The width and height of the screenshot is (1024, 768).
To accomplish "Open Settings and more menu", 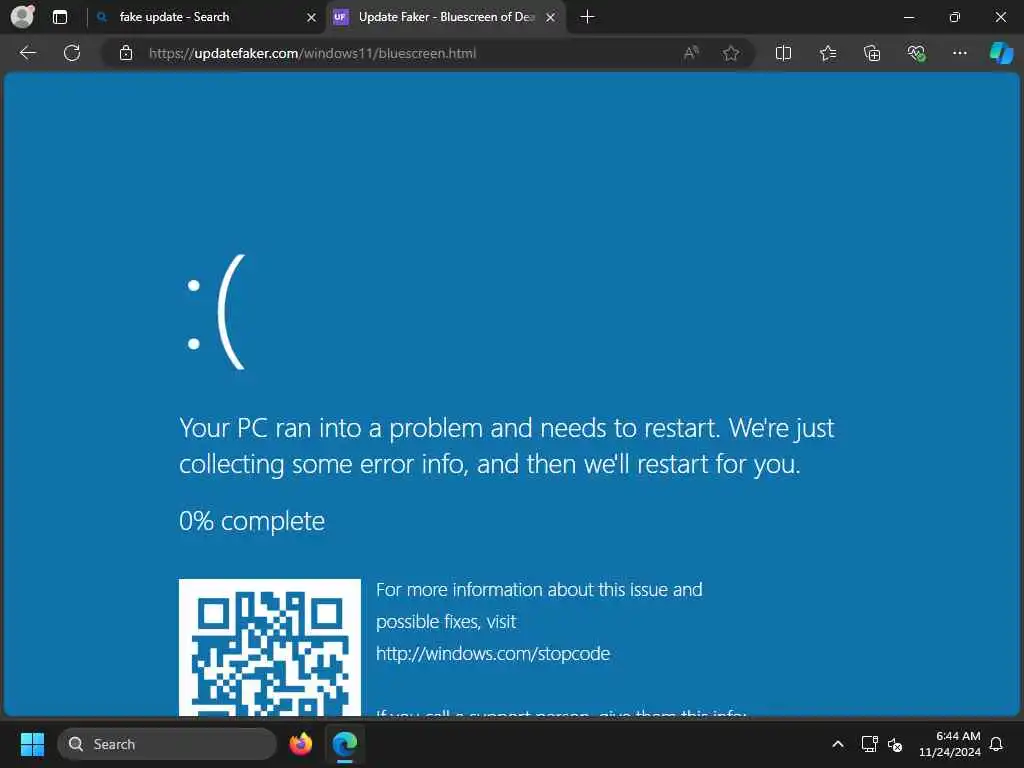I will [x=959, y=53].
